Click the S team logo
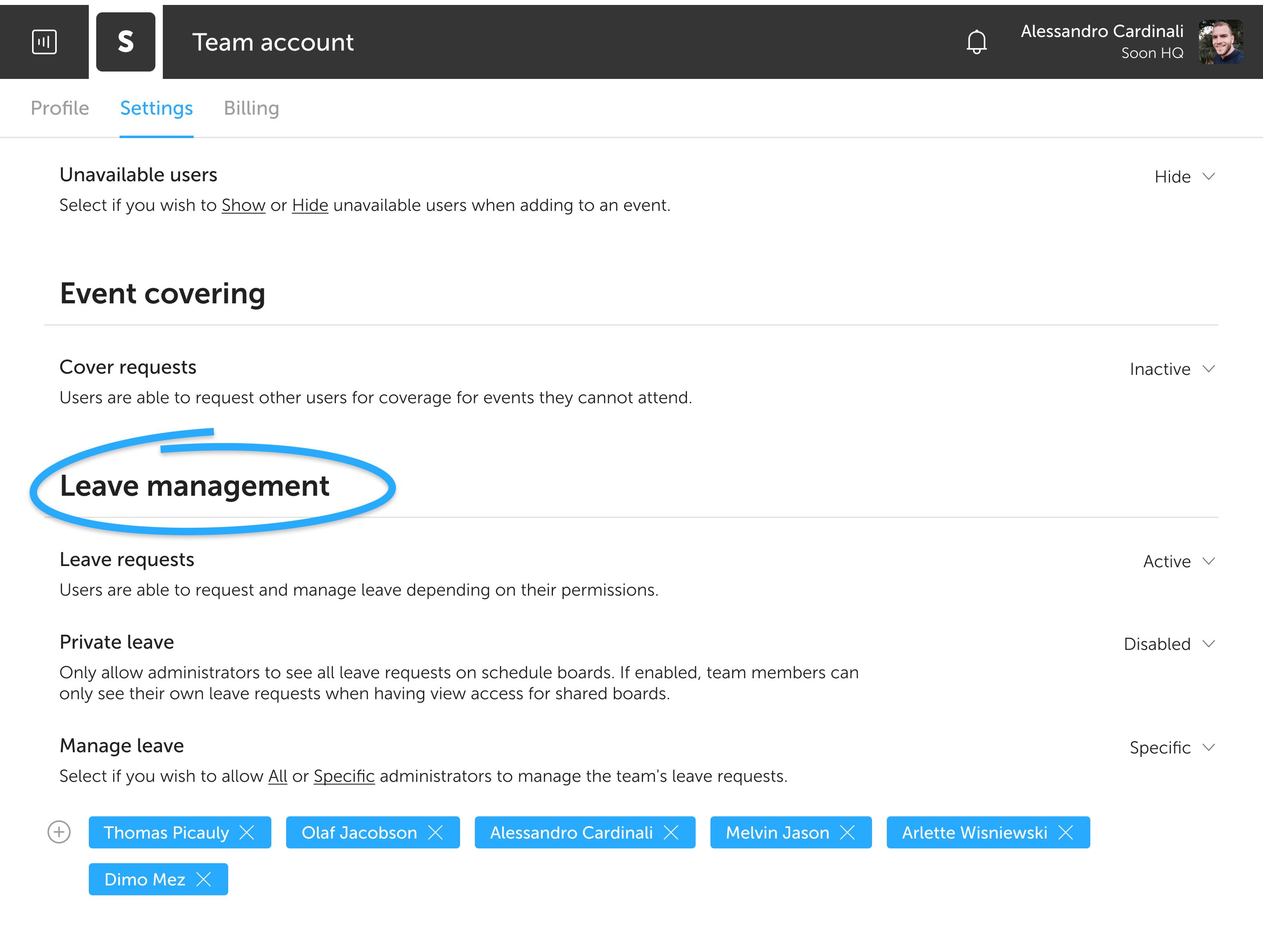 pyautogui.click(x=126, y=42)
